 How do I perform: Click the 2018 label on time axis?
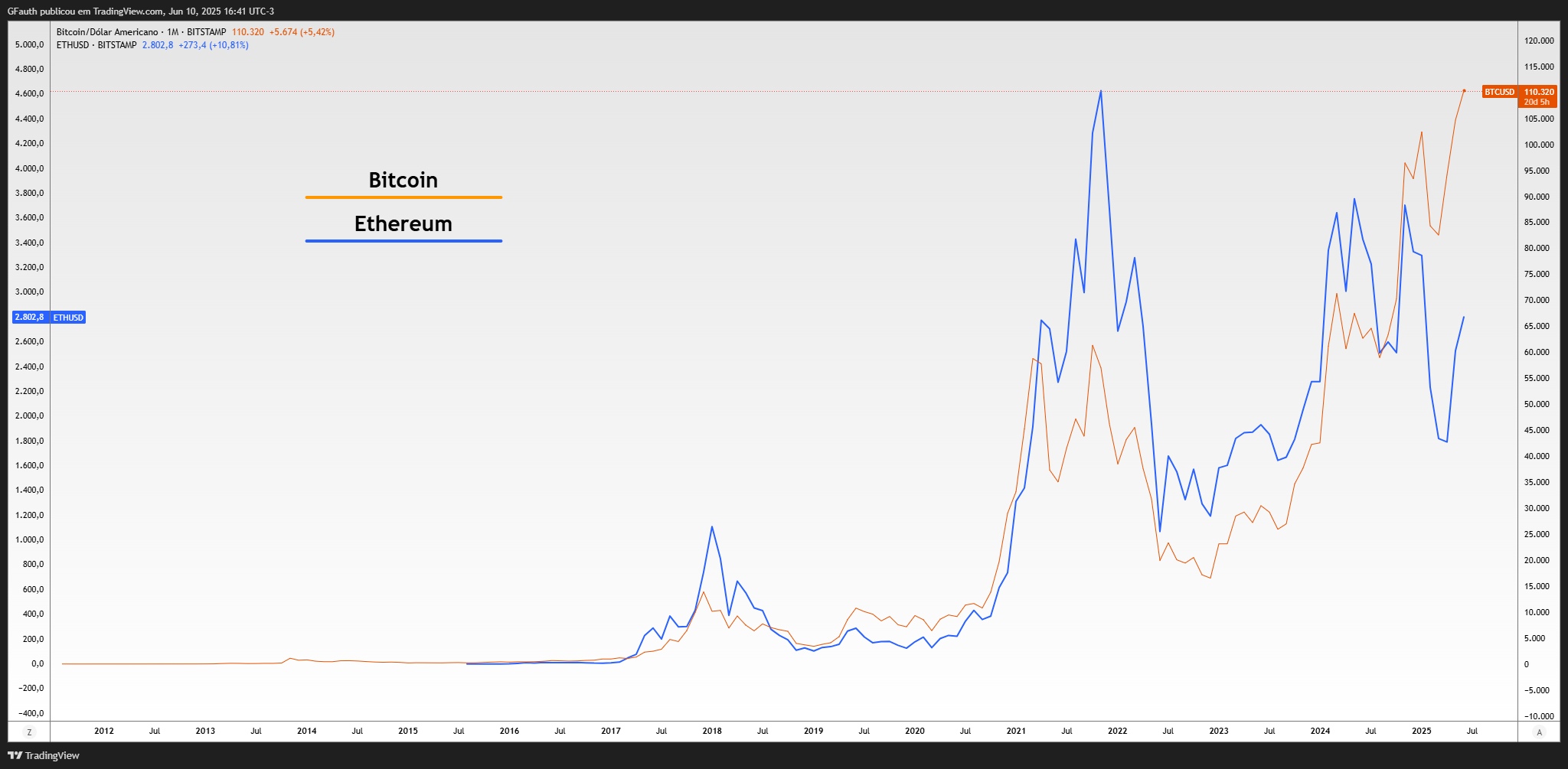pos(712,731)
